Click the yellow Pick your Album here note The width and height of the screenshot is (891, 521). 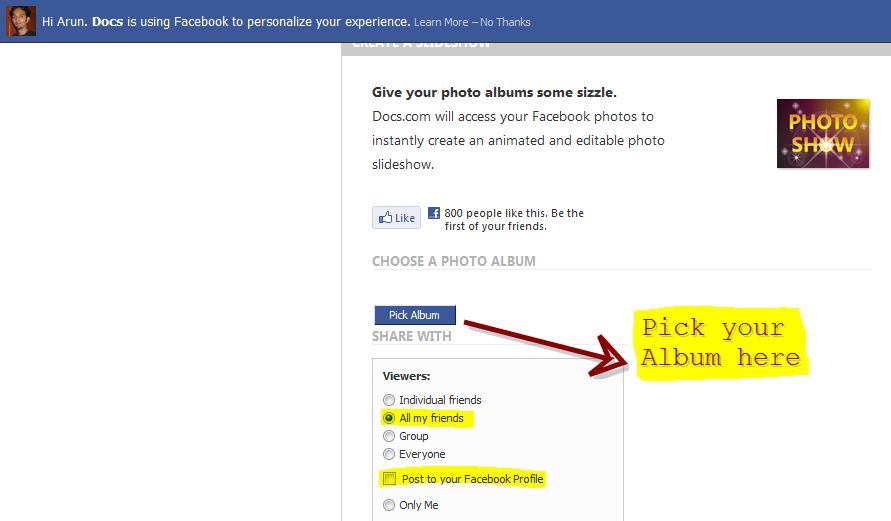pos(721,342)
